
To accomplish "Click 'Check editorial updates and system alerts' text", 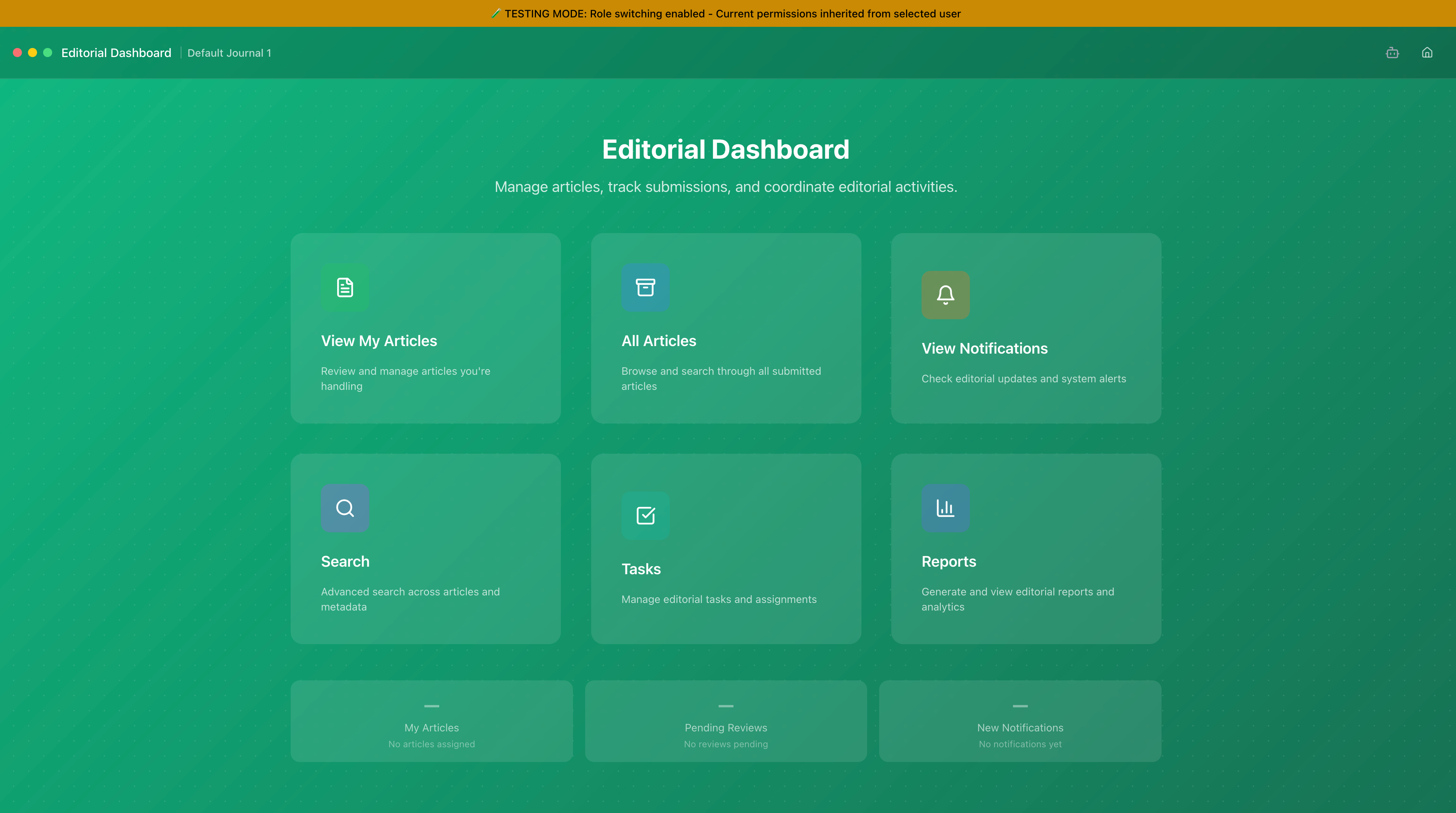I will click(x=1024, y=379).
